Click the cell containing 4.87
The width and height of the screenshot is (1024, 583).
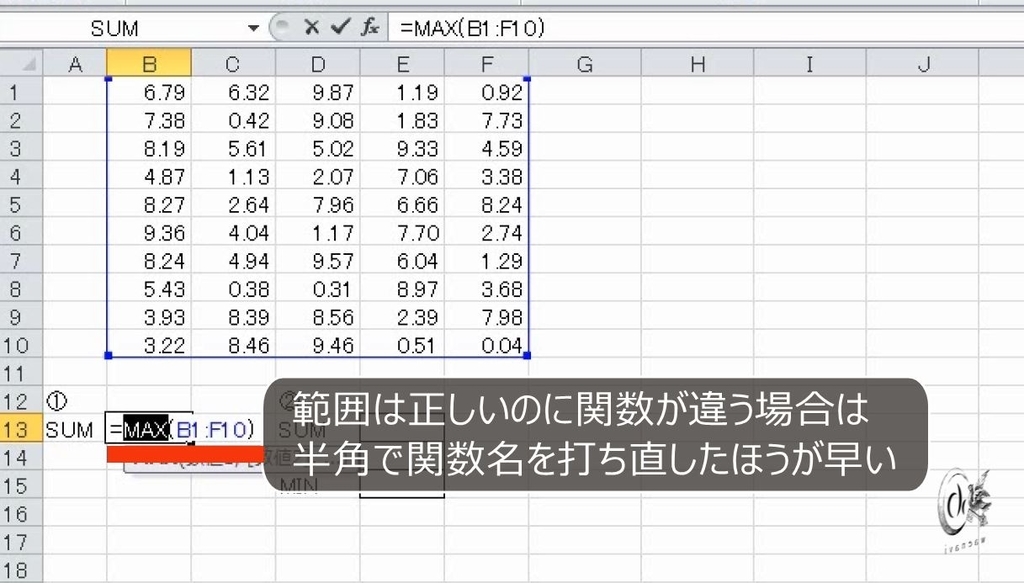point(150,176)
